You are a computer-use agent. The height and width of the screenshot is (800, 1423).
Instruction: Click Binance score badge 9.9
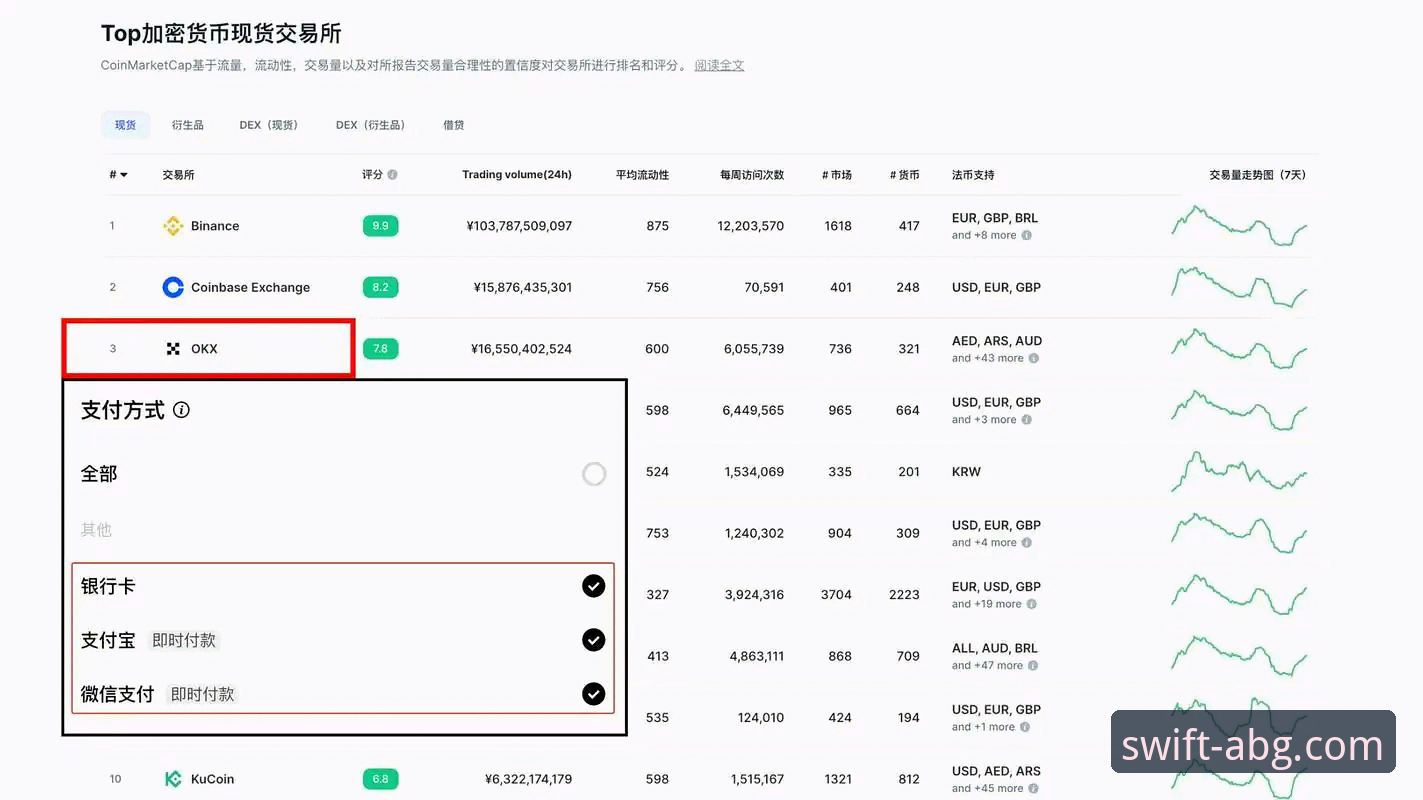[x=380, y=226]
